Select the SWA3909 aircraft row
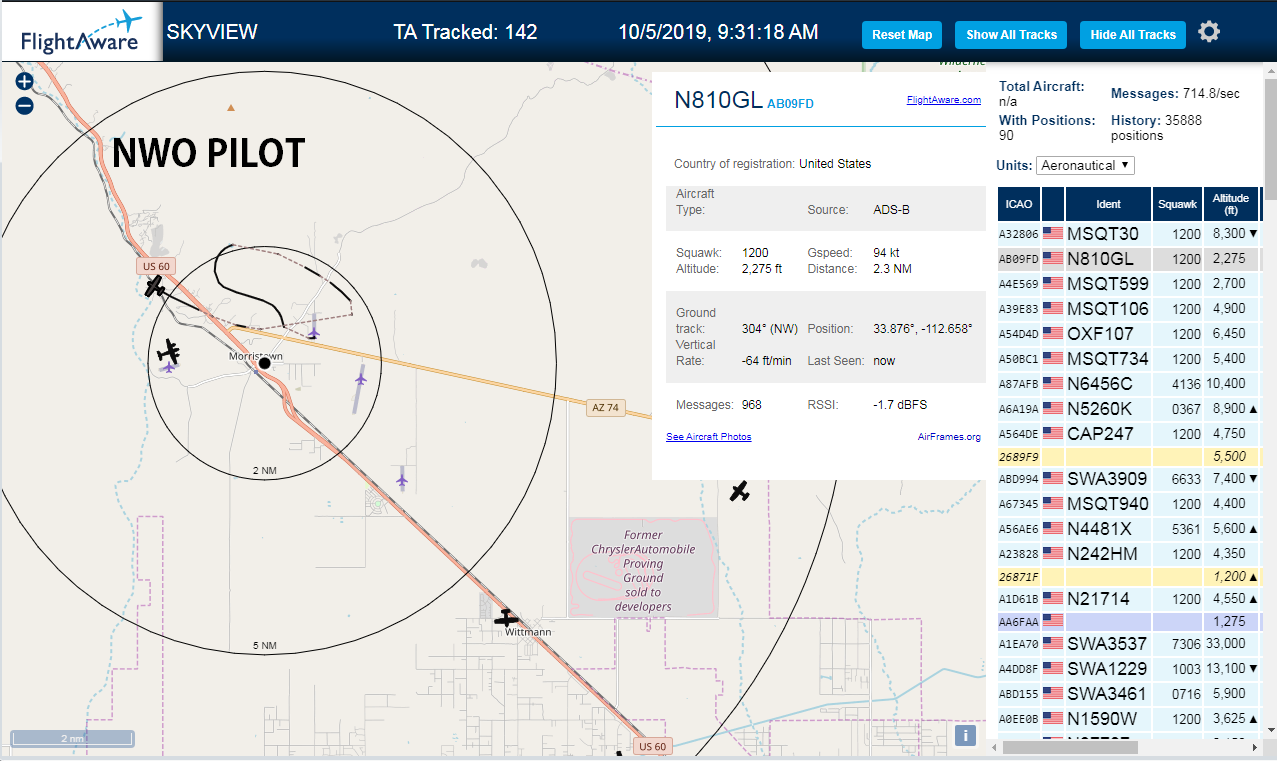The width and height of the screenshot is (1277, 761). [x=1129, y=478]
